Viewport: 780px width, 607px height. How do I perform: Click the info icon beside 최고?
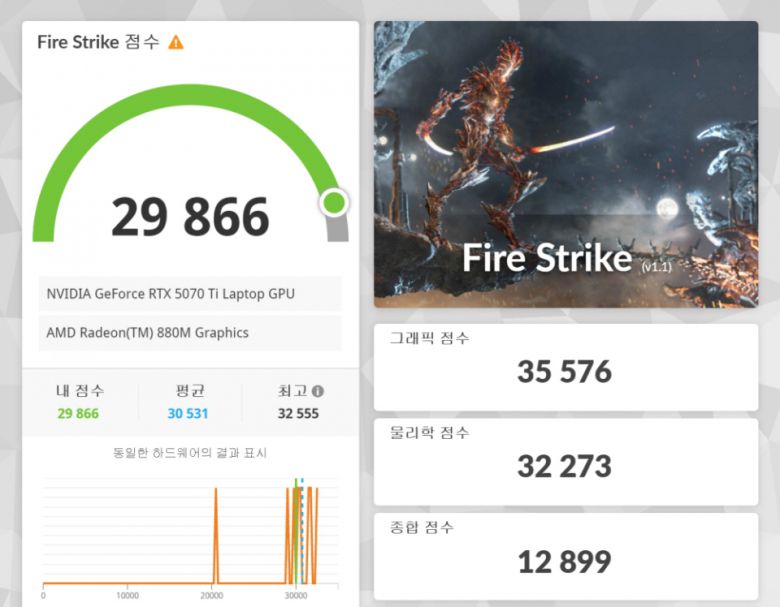pyautogui.click(x=317, y=392)
